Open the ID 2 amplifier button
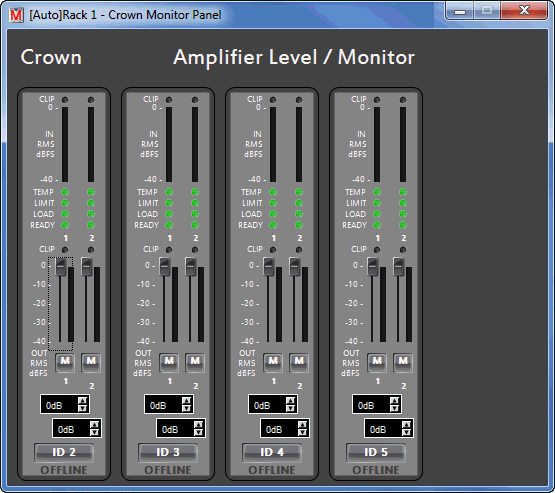The height and width of the screenshot is (493, 555). click(64, 452)
